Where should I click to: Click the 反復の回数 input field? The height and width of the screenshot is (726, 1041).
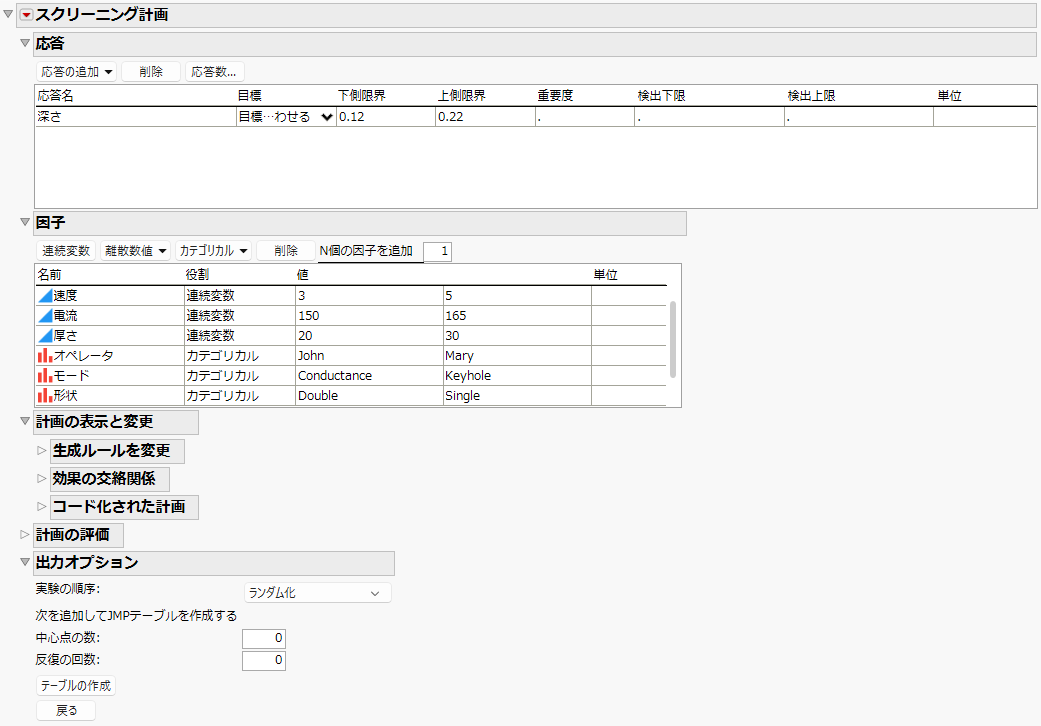[264, 660]
